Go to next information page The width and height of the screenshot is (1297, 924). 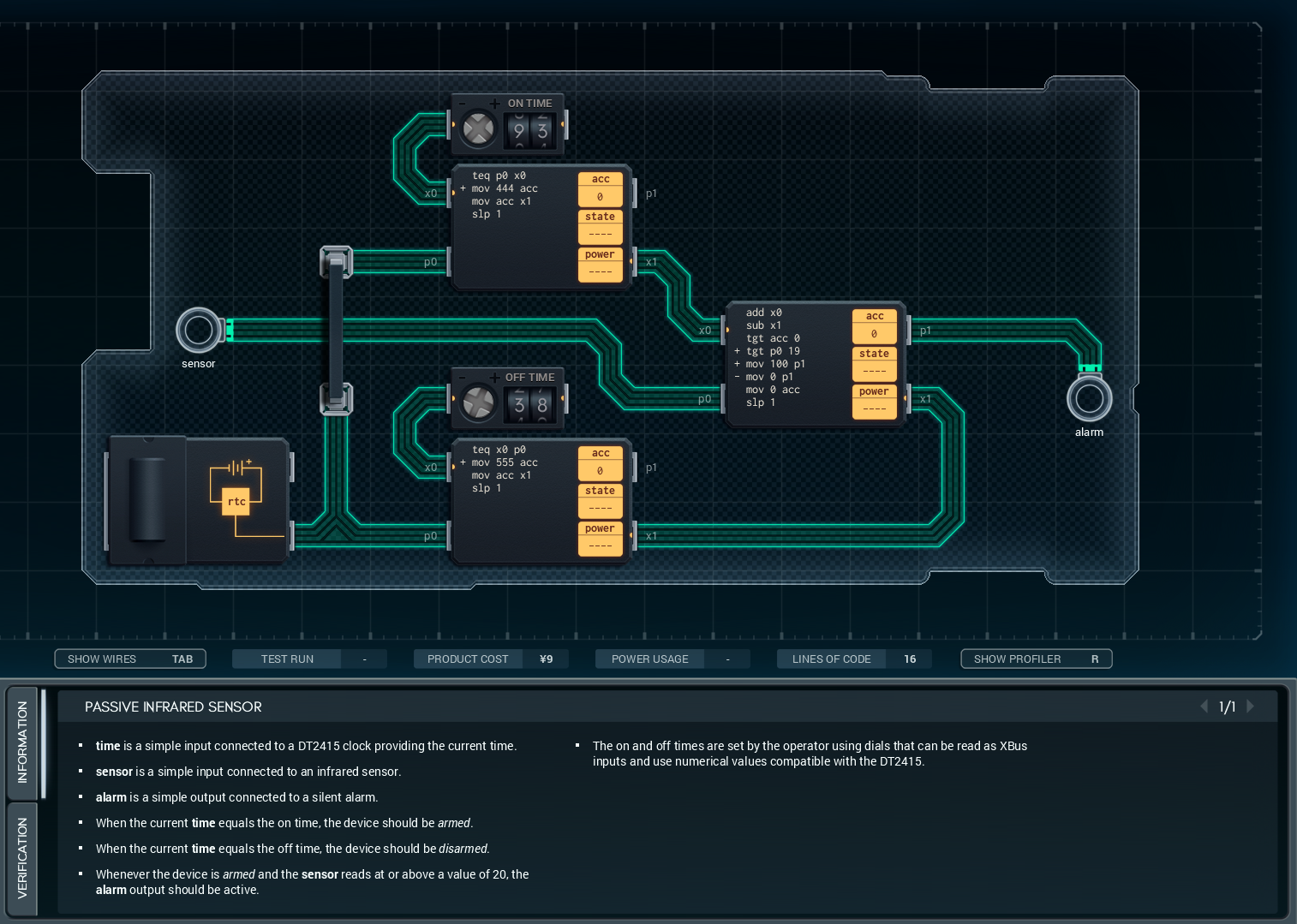click(1251, 706)
